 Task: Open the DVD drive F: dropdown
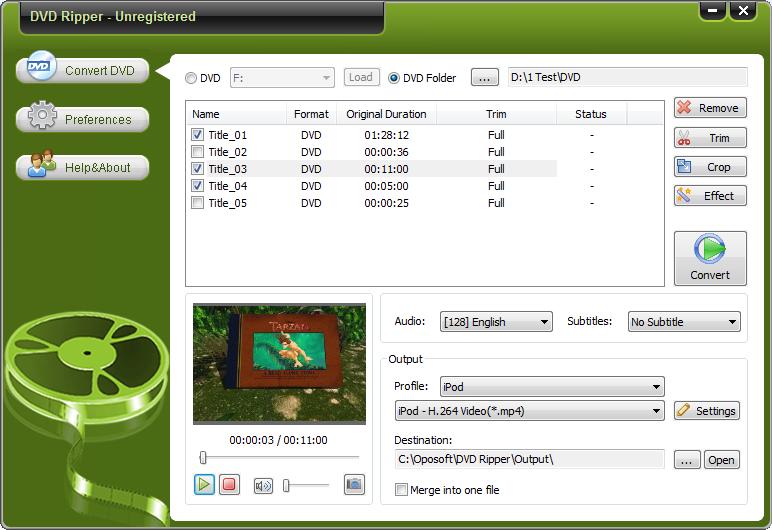pyautogui.click(x=282, y=78)
